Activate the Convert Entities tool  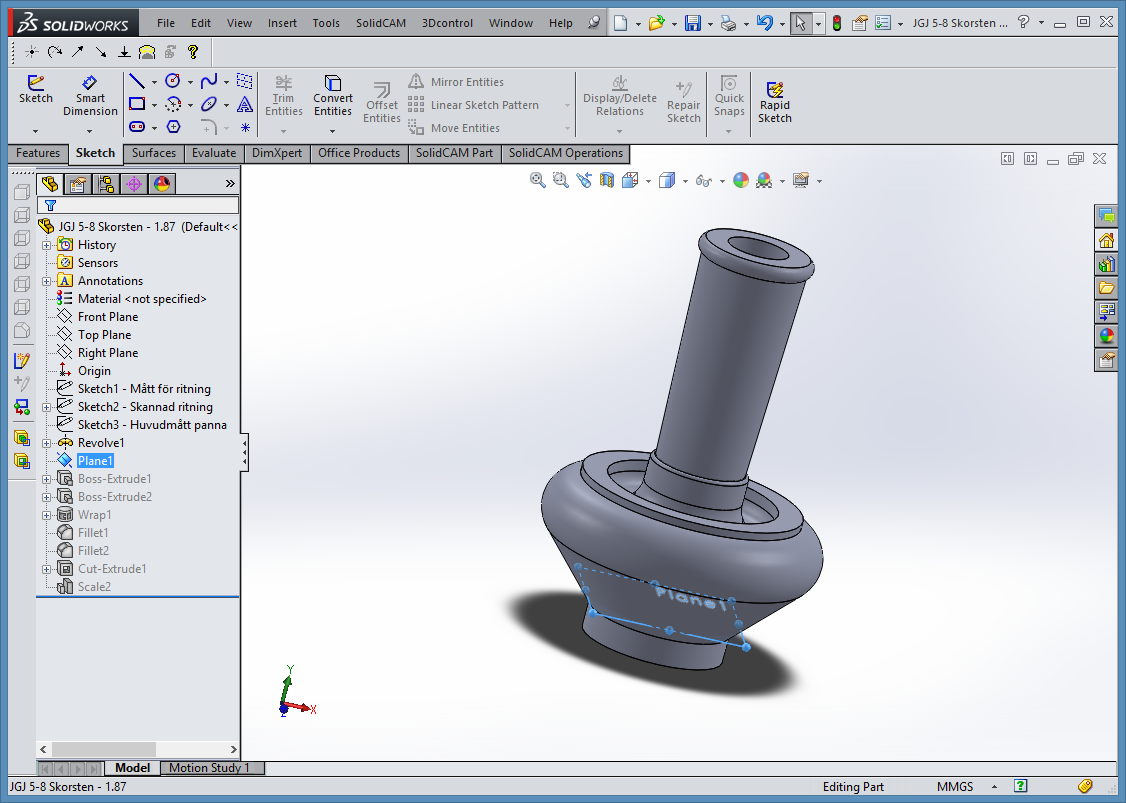[332, 96]
